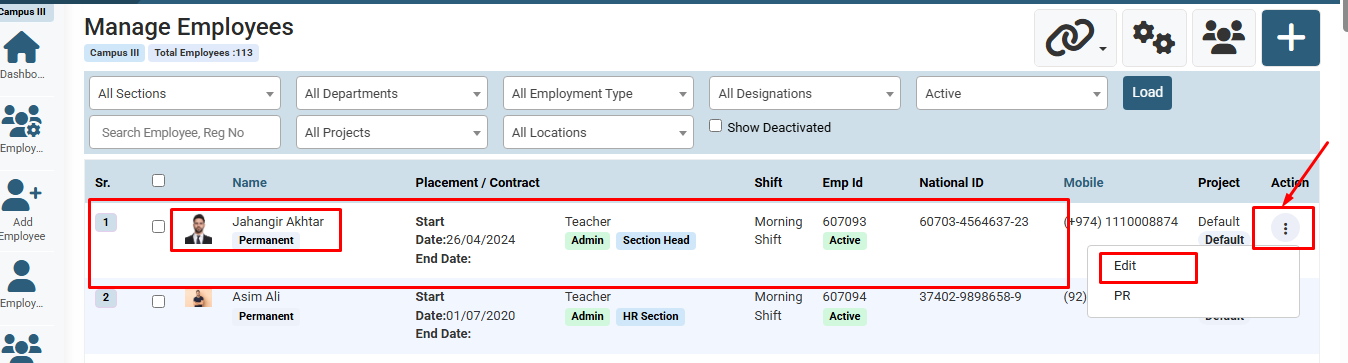Check the checkbox for Jahangir Akhtar row
This screenshot has height=363, width=1348.
click(x=158, y=227)
